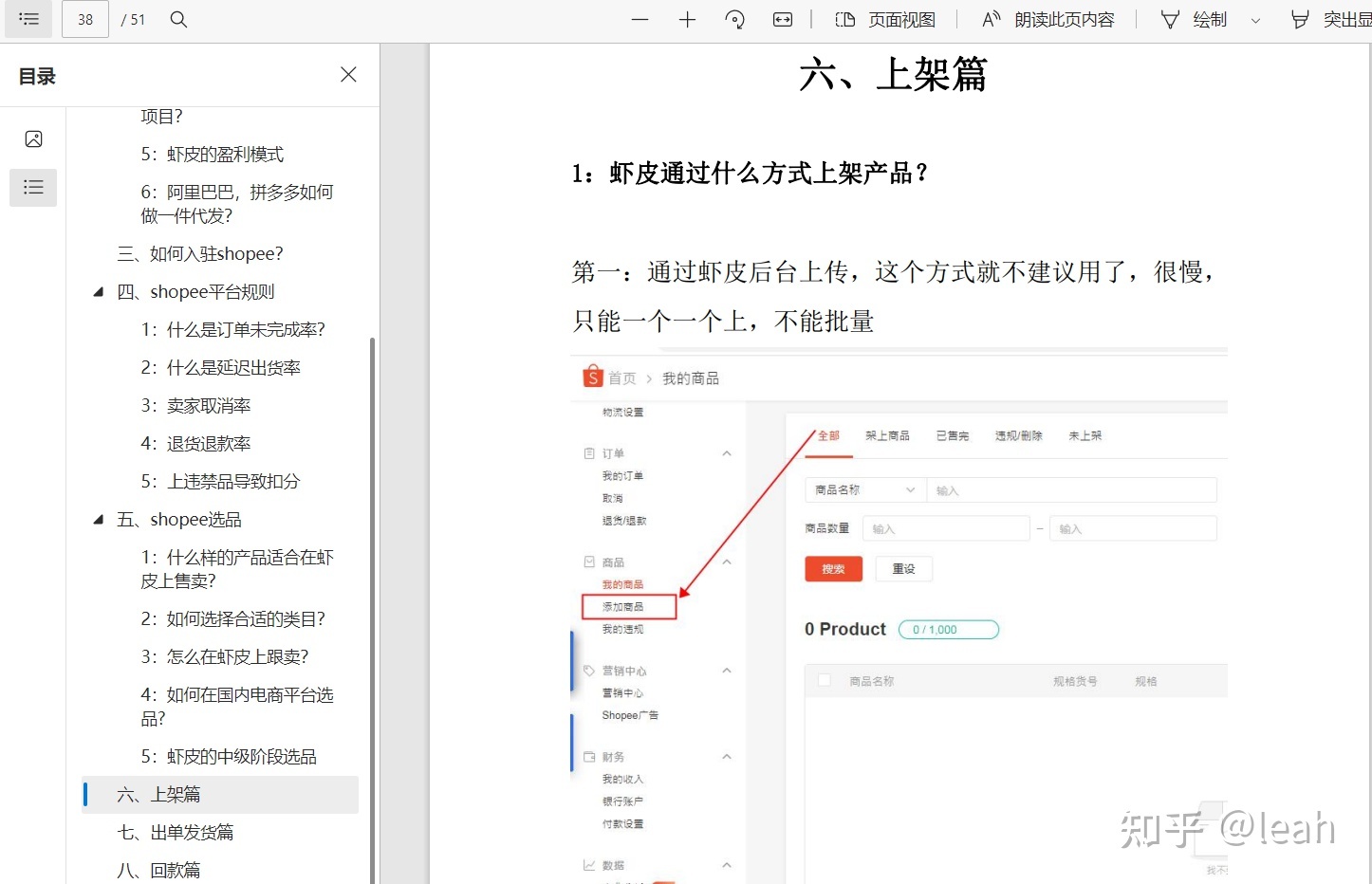Go to 5：虾皮的中级阶段选品
The width and height of the screenshot is (1372, 884).
pyautogui.click(x=228, y=757)
